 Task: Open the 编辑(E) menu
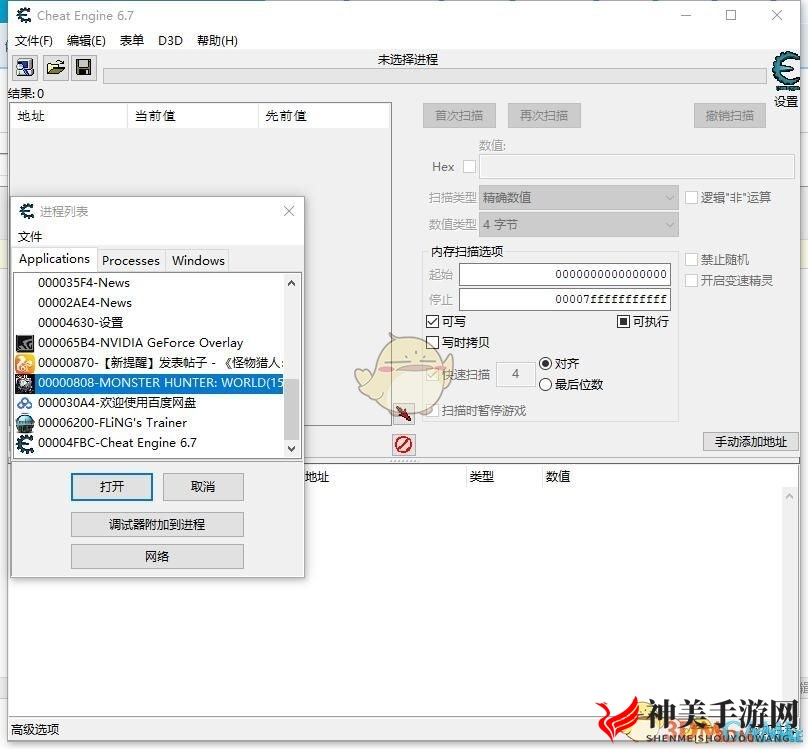coord(86,41)
